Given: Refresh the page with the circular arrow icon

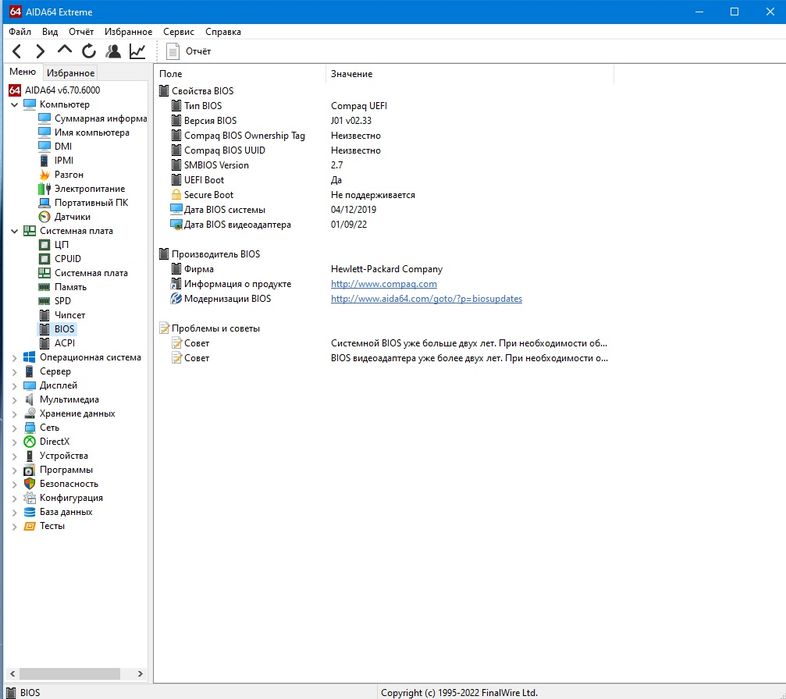Looking at the screenshot, I should point(89,51).
